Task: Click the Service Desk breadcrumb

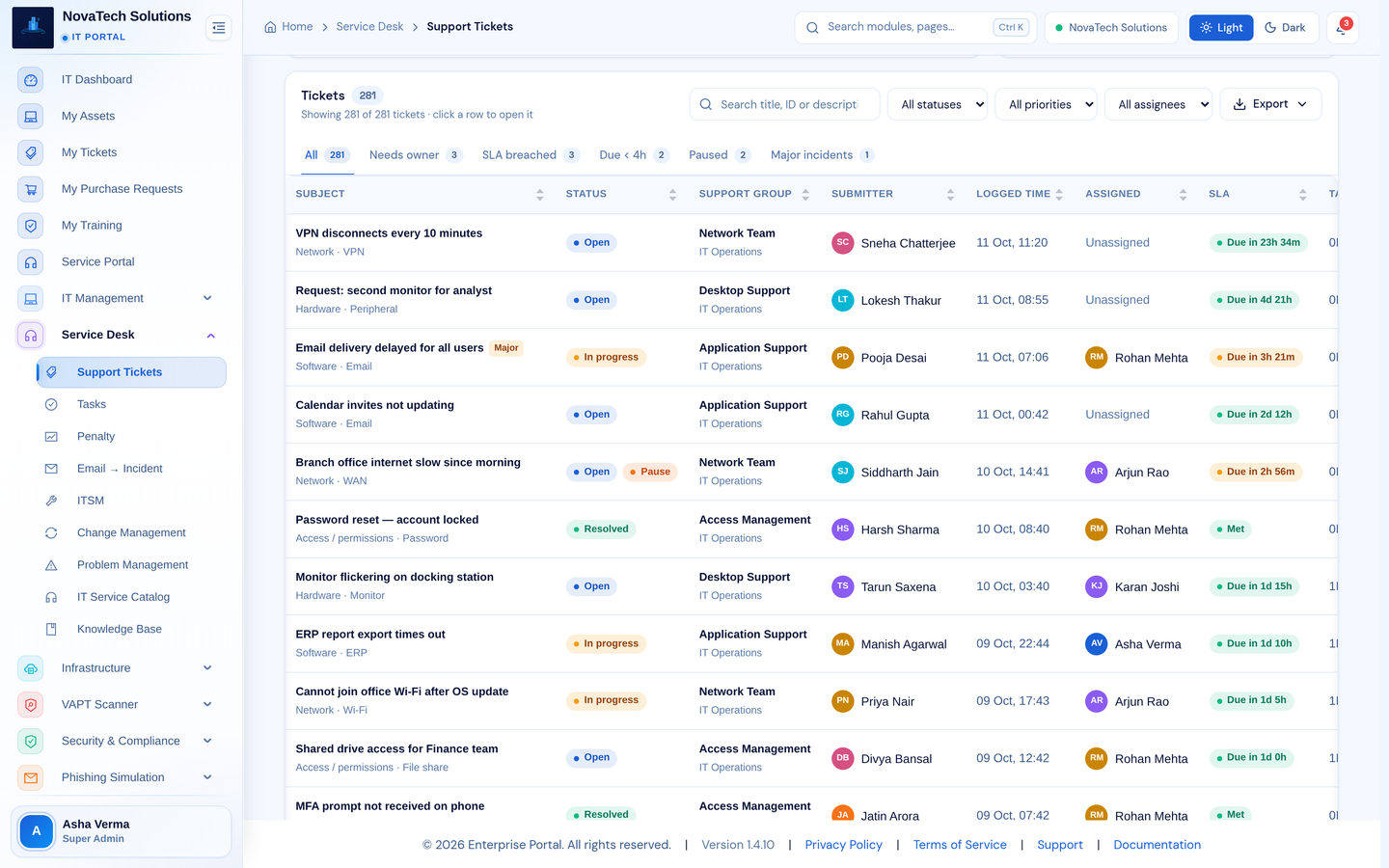Action: 369,27
